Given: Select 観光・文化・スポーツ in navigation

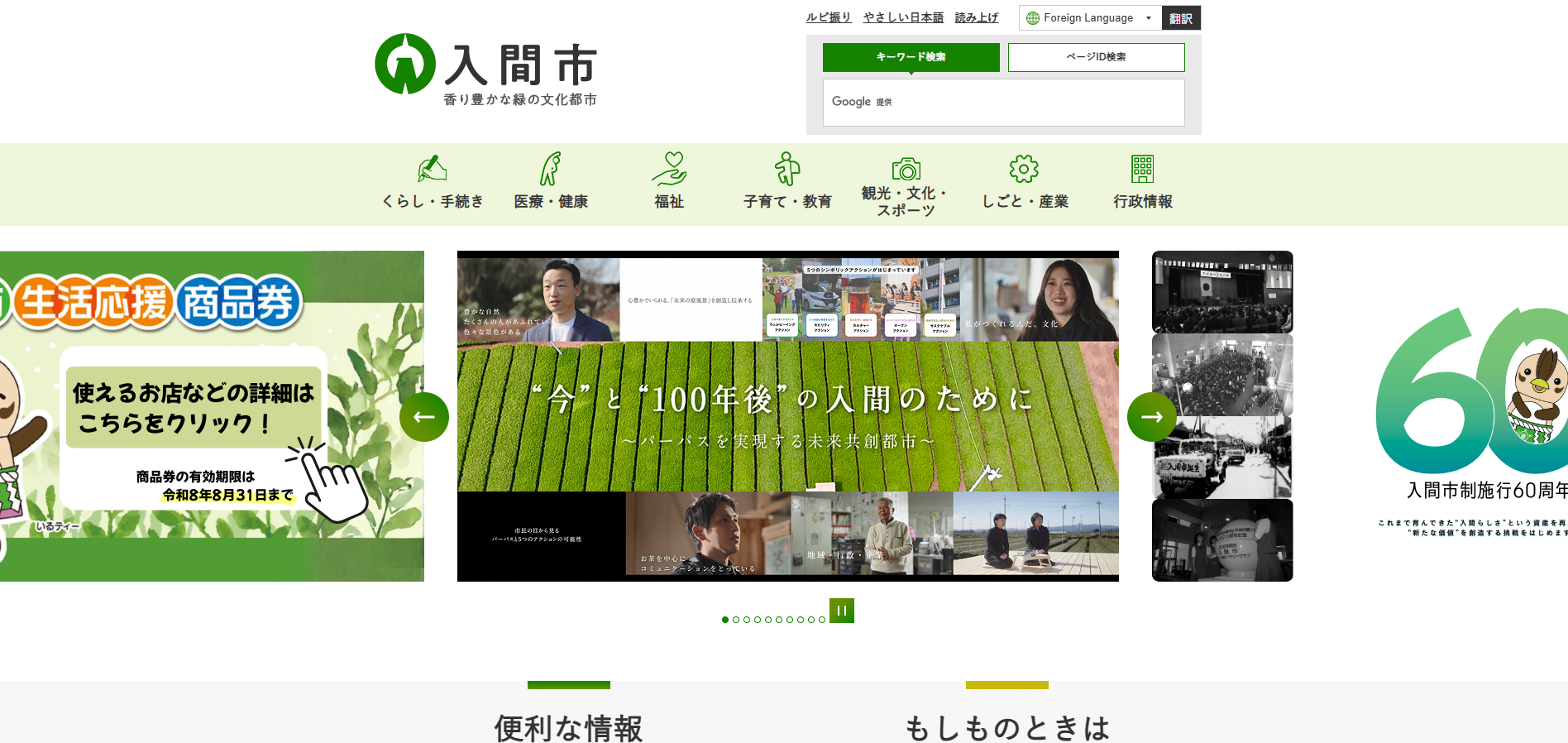Looking at the screenshot, I should click(x=906, y=185).
